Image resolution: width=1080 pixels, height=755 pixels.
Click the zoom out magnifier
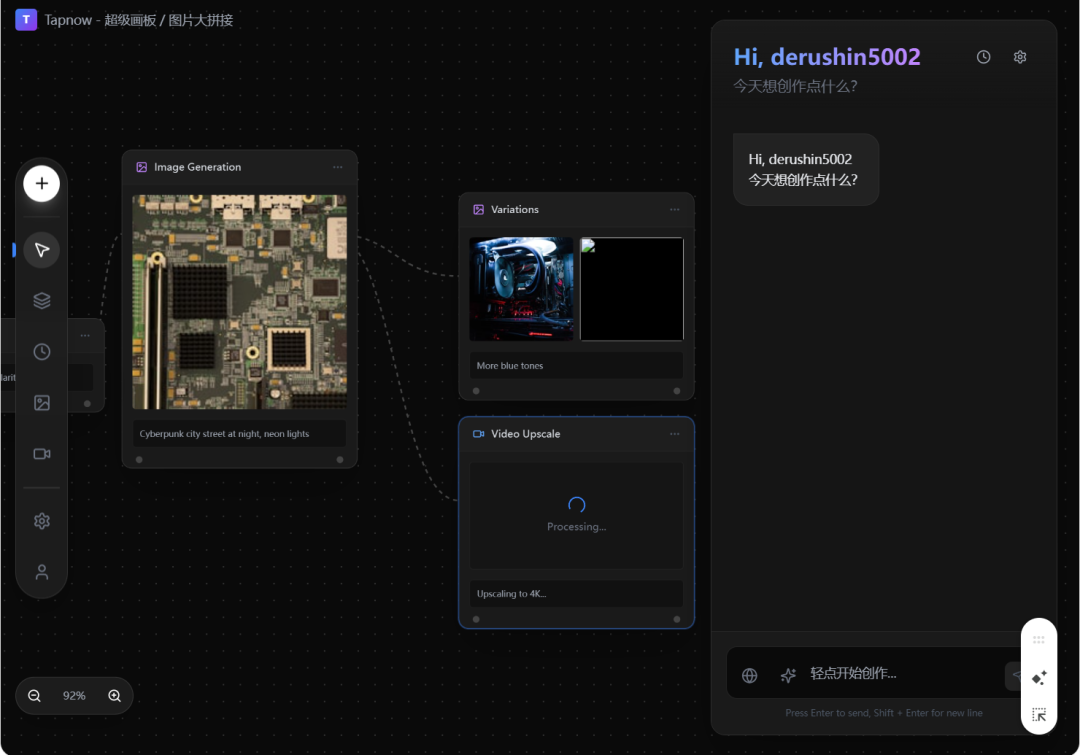pyautogui.click(x=34, y=696)
